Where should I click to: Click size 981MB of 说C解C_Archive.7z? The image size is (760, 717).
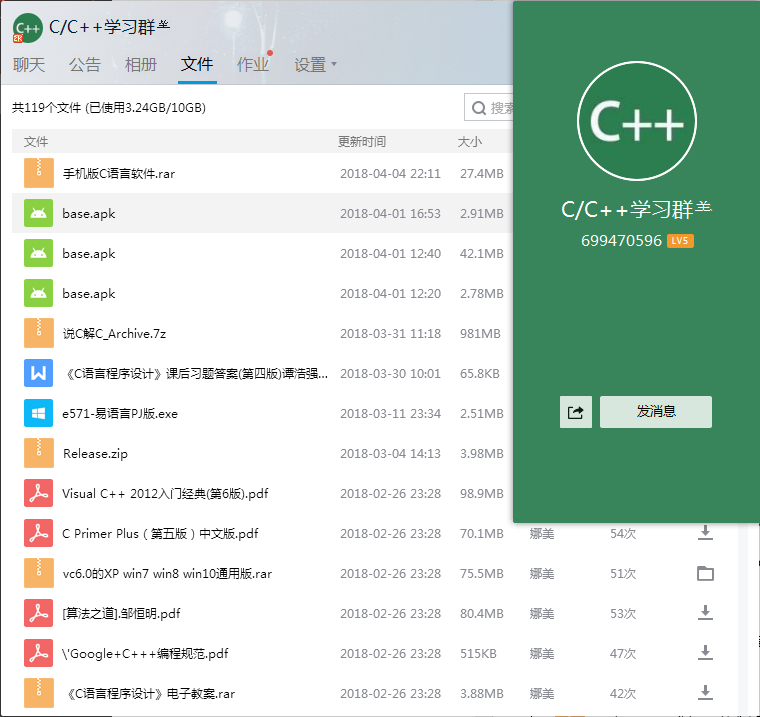(480, 334)
